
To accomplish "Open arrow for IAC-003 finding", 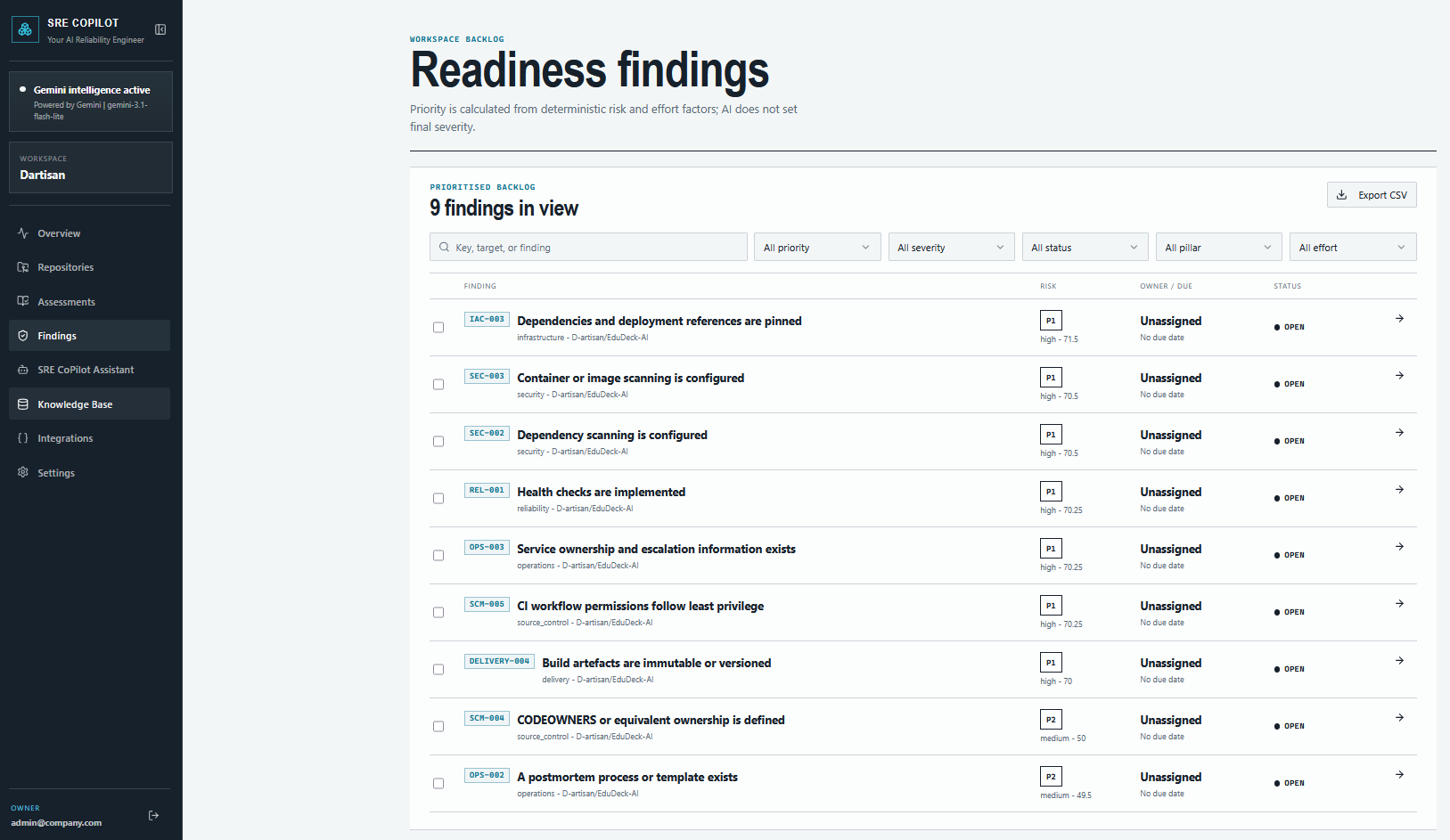I will [1399, 319].
